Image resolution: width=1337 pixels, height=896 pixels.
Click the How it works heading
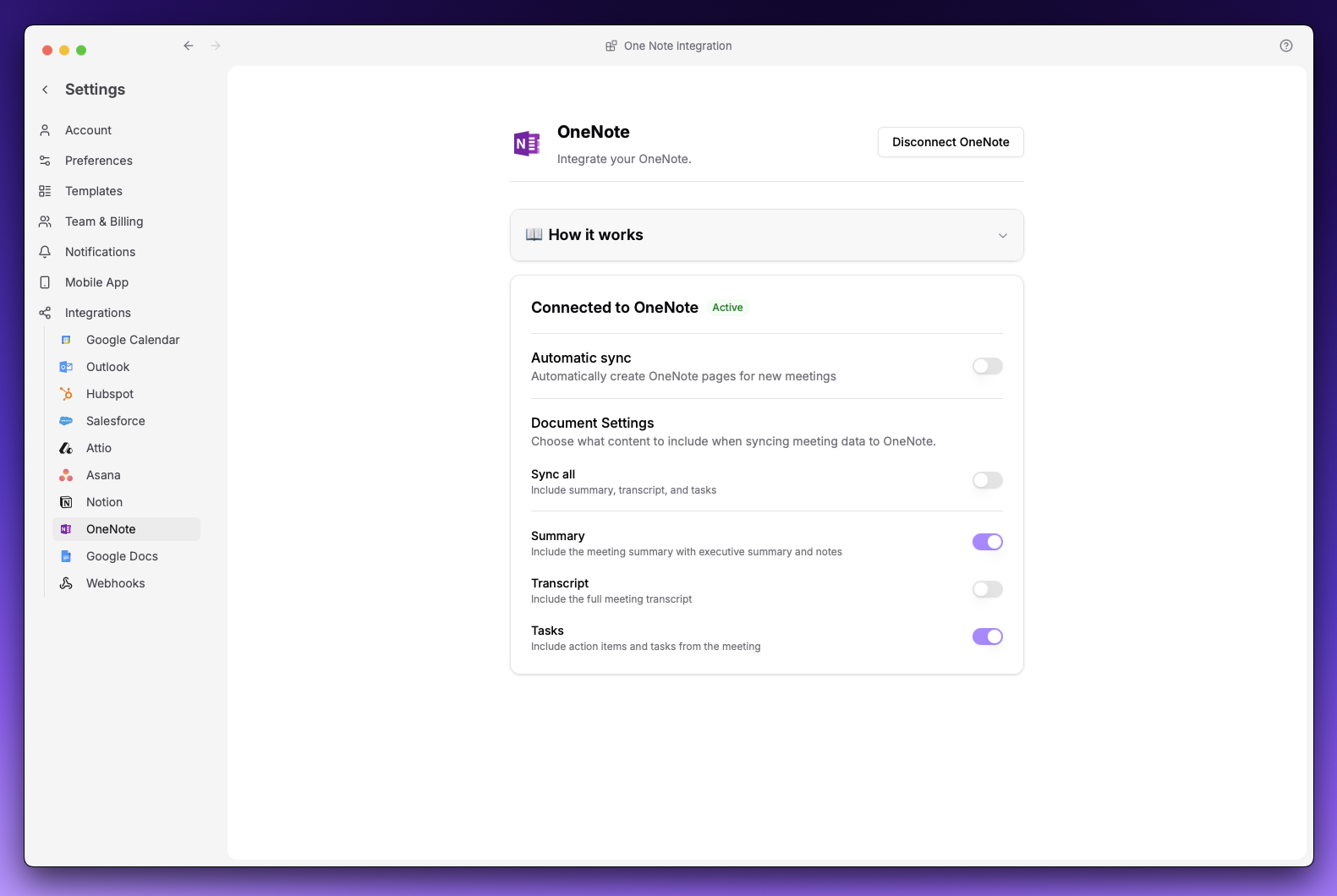tap(595, 235)
